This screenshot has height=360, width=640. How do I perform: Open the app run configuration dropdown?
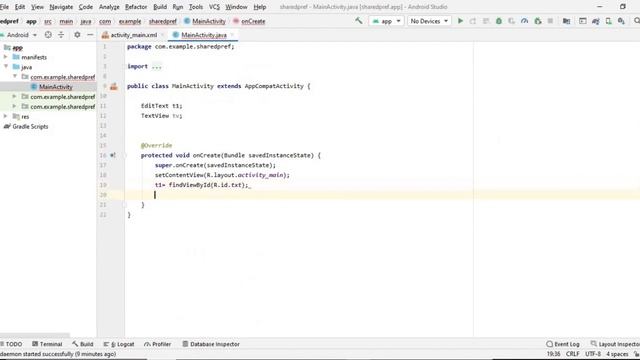(386, 21)
